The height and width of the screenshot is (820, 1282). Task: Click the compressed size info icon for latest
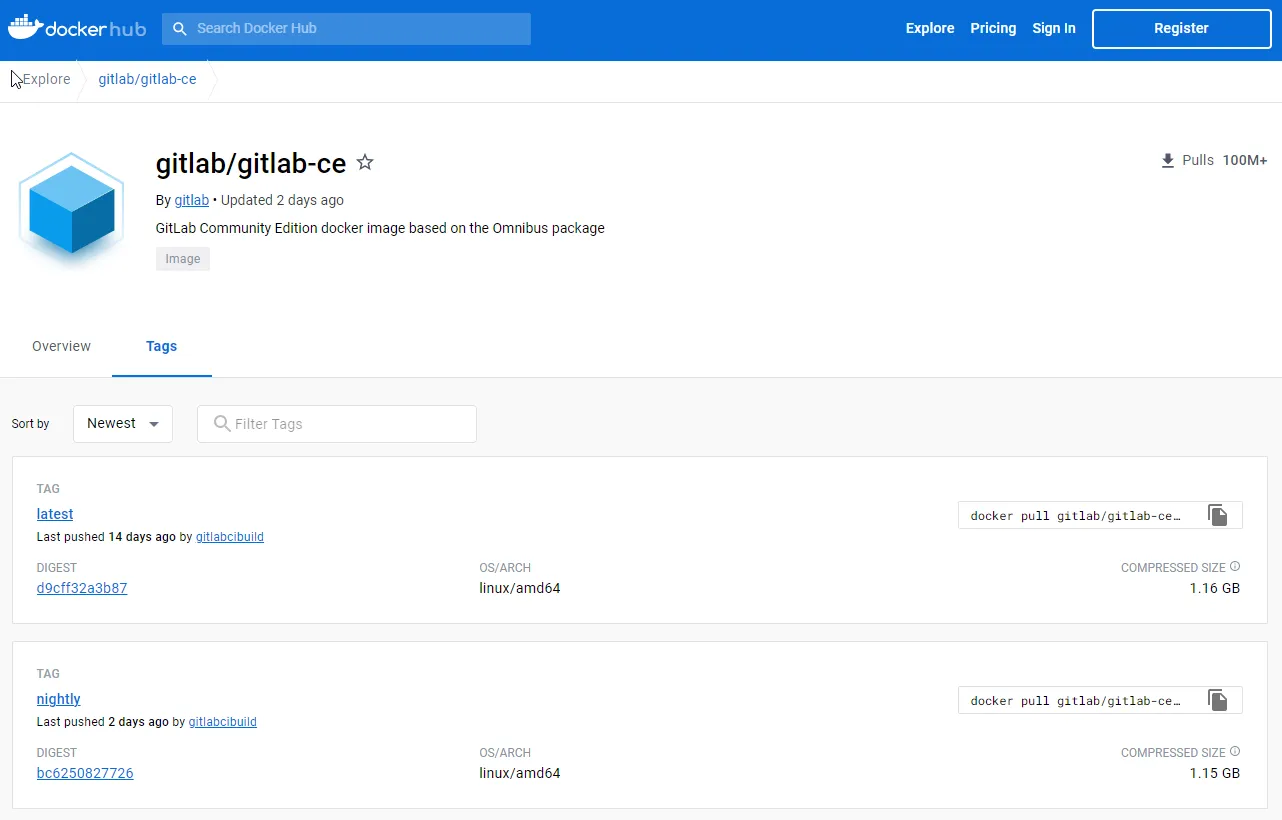pyautogui.click(x=1235, y=566)
